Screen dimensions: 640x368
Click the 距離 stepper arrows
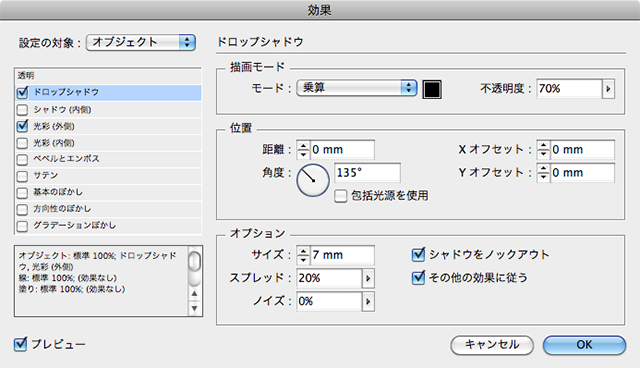click(303, 150)
